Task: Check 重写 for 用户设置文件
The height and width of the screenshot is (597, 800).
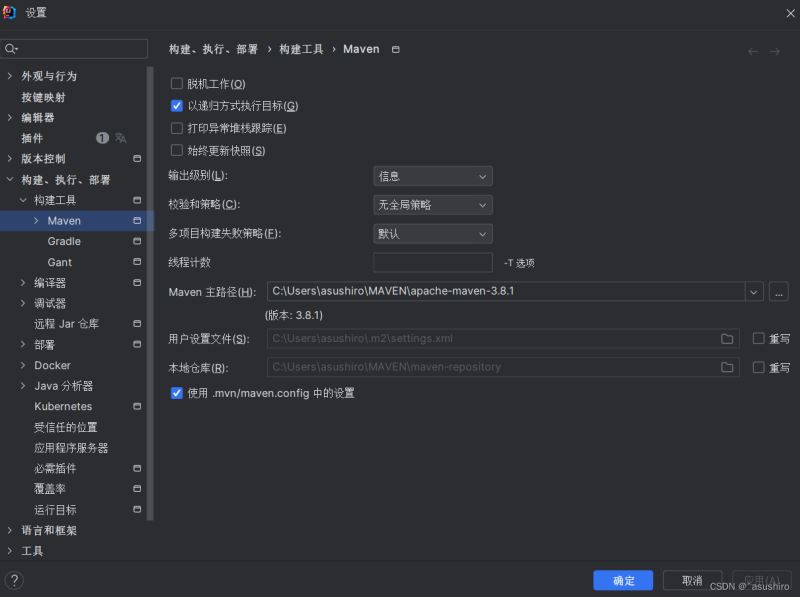Action: pos(759,338)
